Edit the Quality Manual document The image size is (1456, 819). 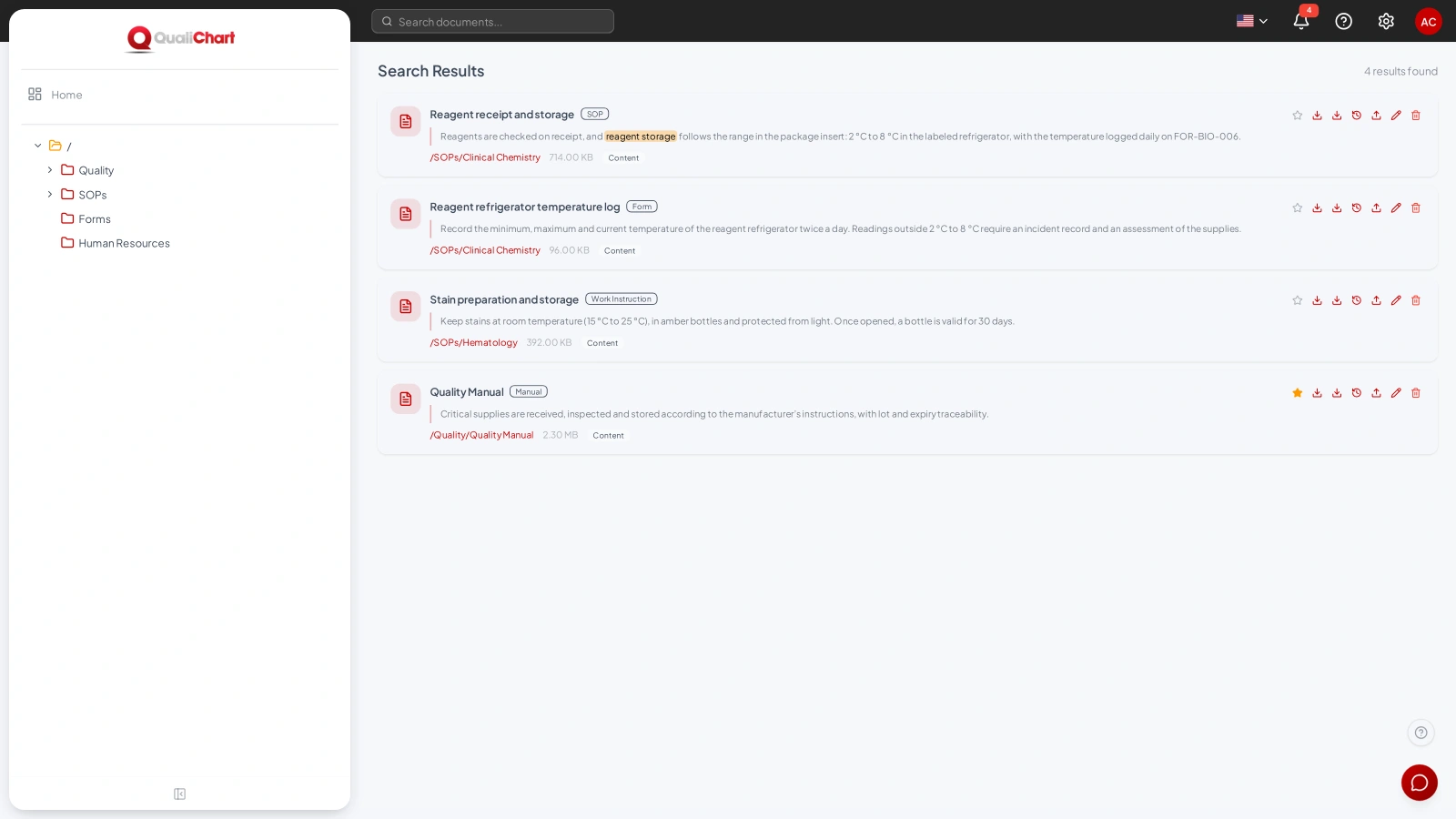click(x=1396, y=393)
